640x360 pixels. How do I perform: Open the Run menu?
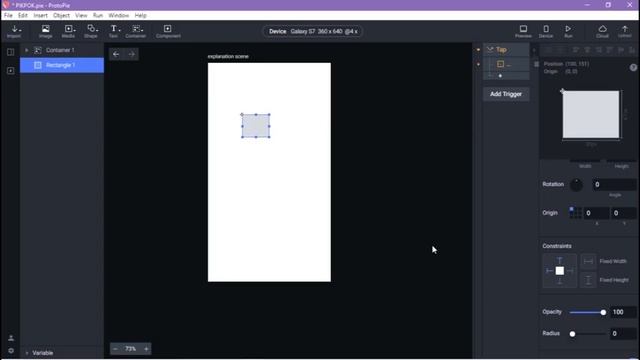(x=98, y=16)
